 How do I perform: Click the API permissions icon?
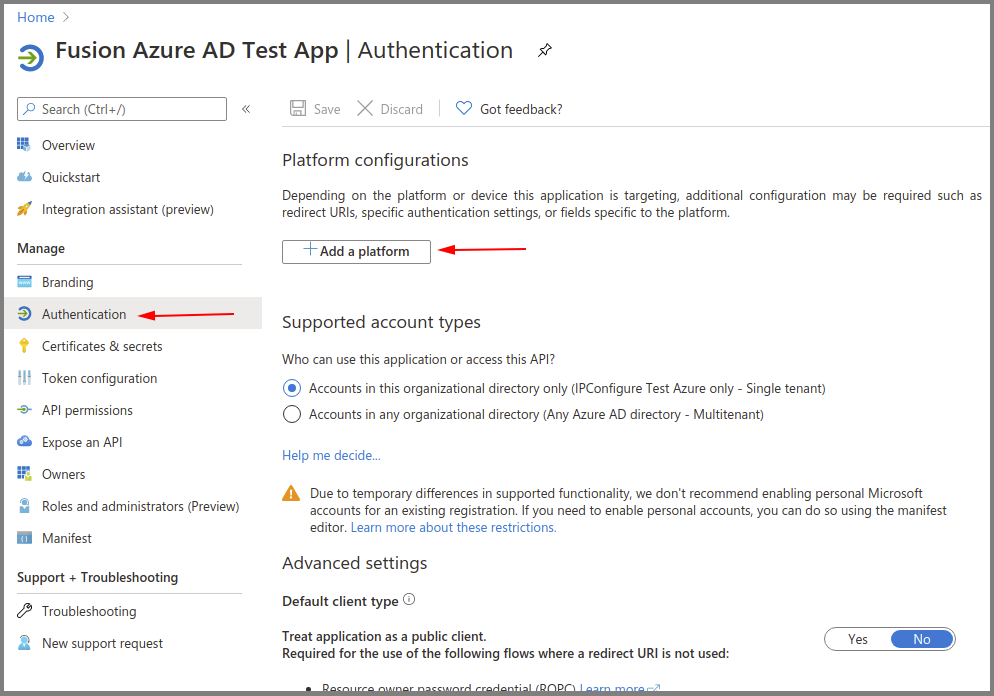point(24,409)
